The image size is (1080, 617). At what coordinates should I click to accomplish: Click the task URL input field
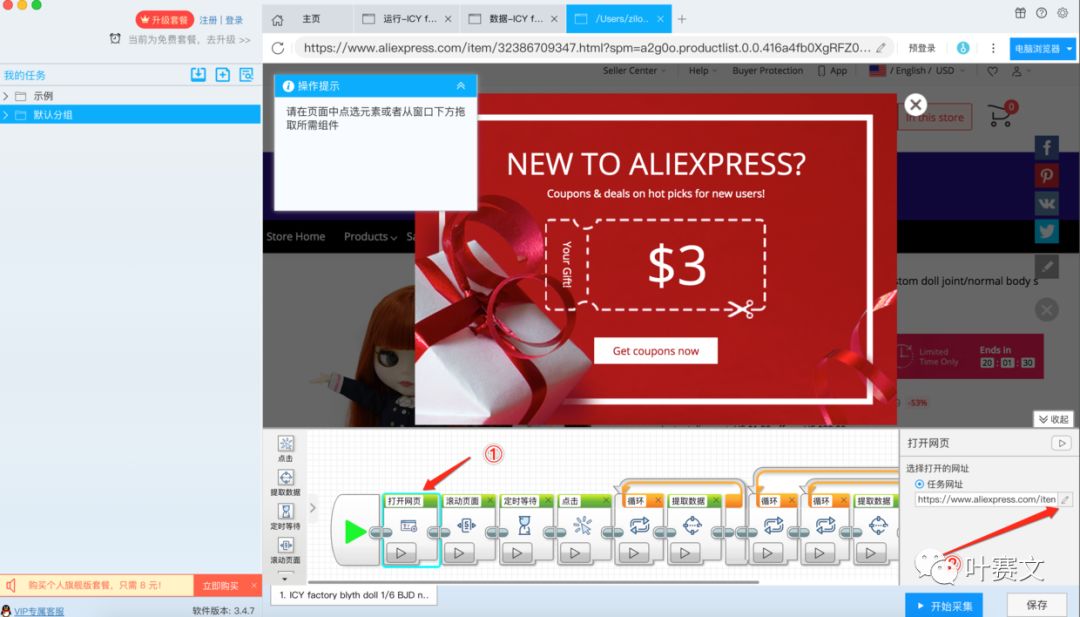click(x=986, y=500)
